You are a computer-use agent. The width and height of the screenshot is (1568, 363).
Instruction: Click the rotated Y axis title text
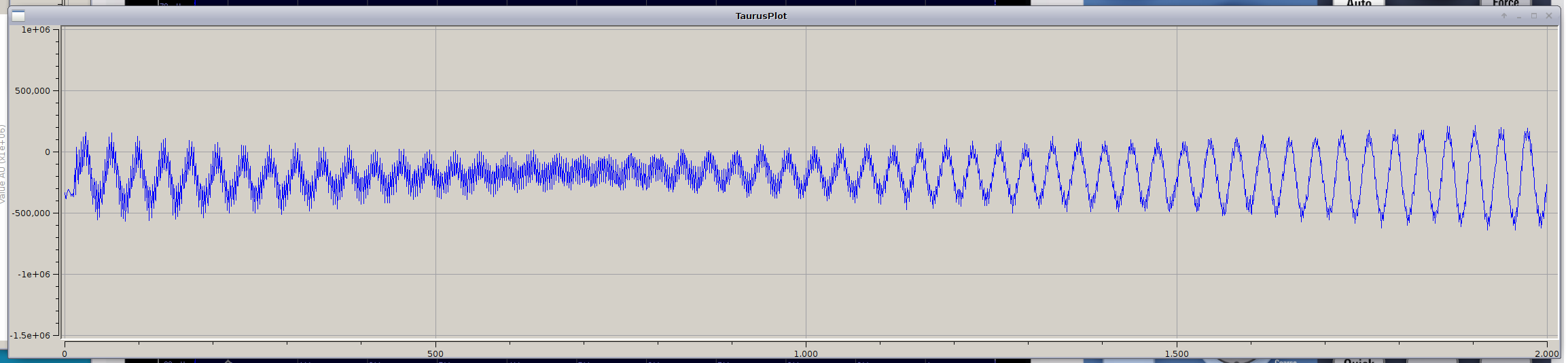(3, 163)
